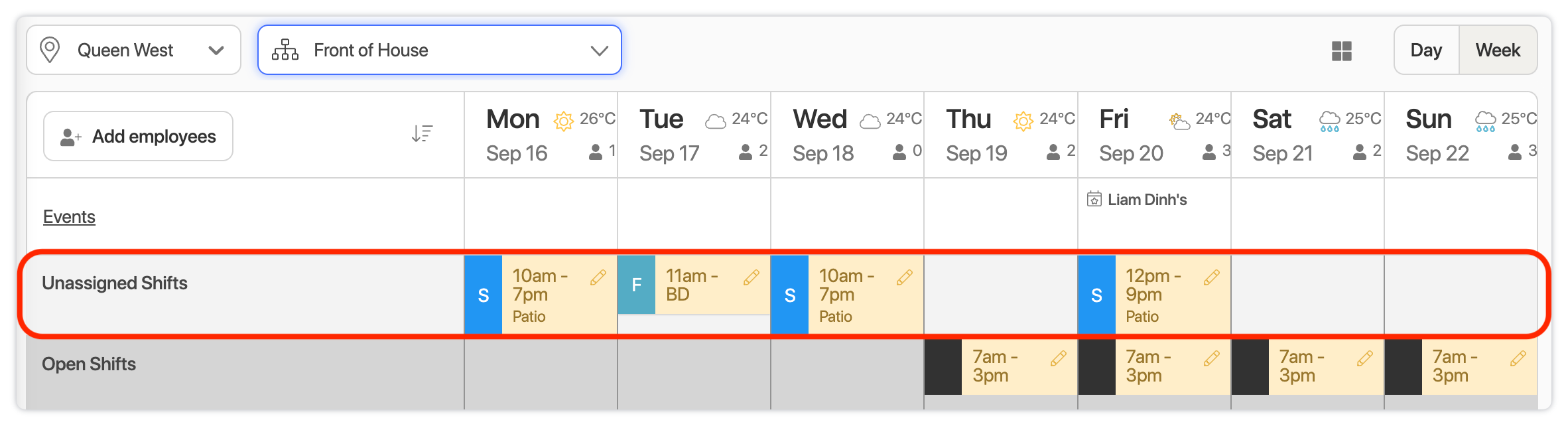Click empty Thursday cell in Unassigned Shifts row

click(1000, 294)
